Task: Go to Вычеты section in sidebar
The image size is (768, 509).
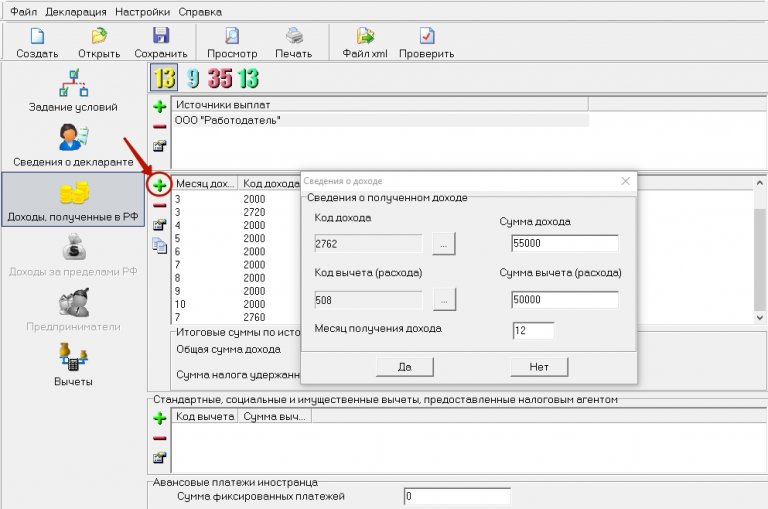Action: coord(73,364)
